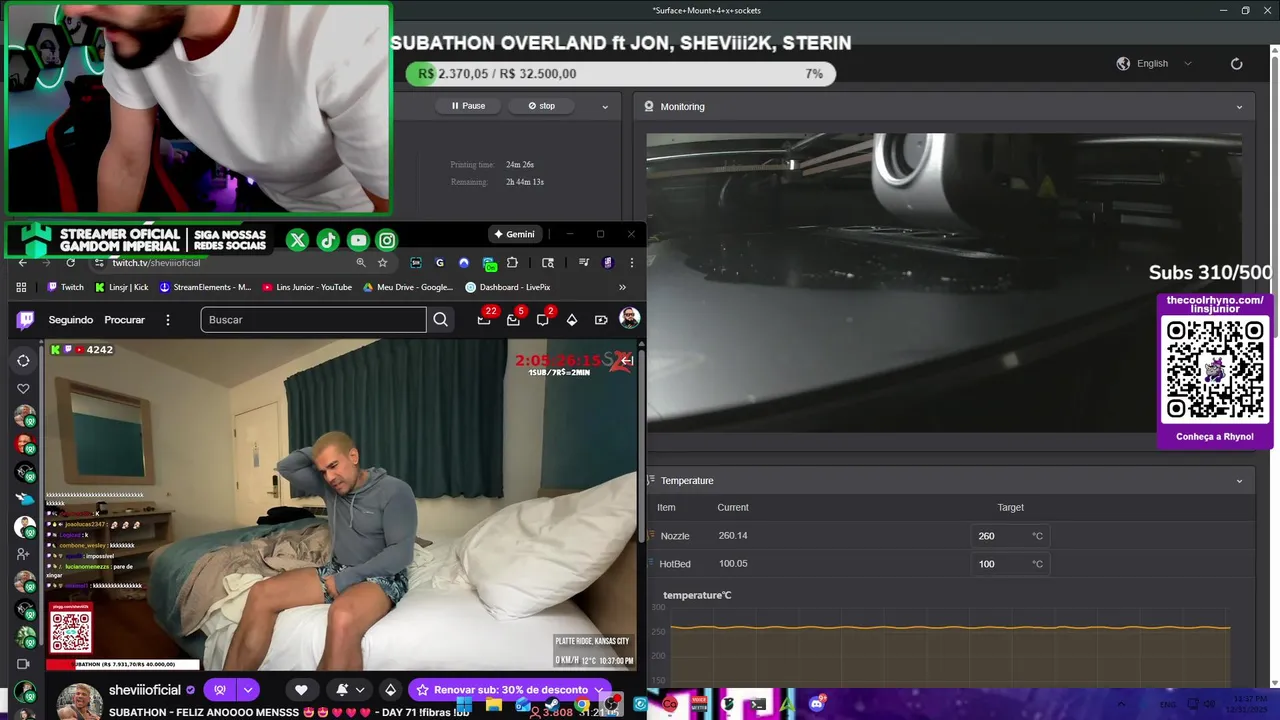Open Twitch Bits diamond icon
The height and width of the screenshot is (720, 1280).
572,320
